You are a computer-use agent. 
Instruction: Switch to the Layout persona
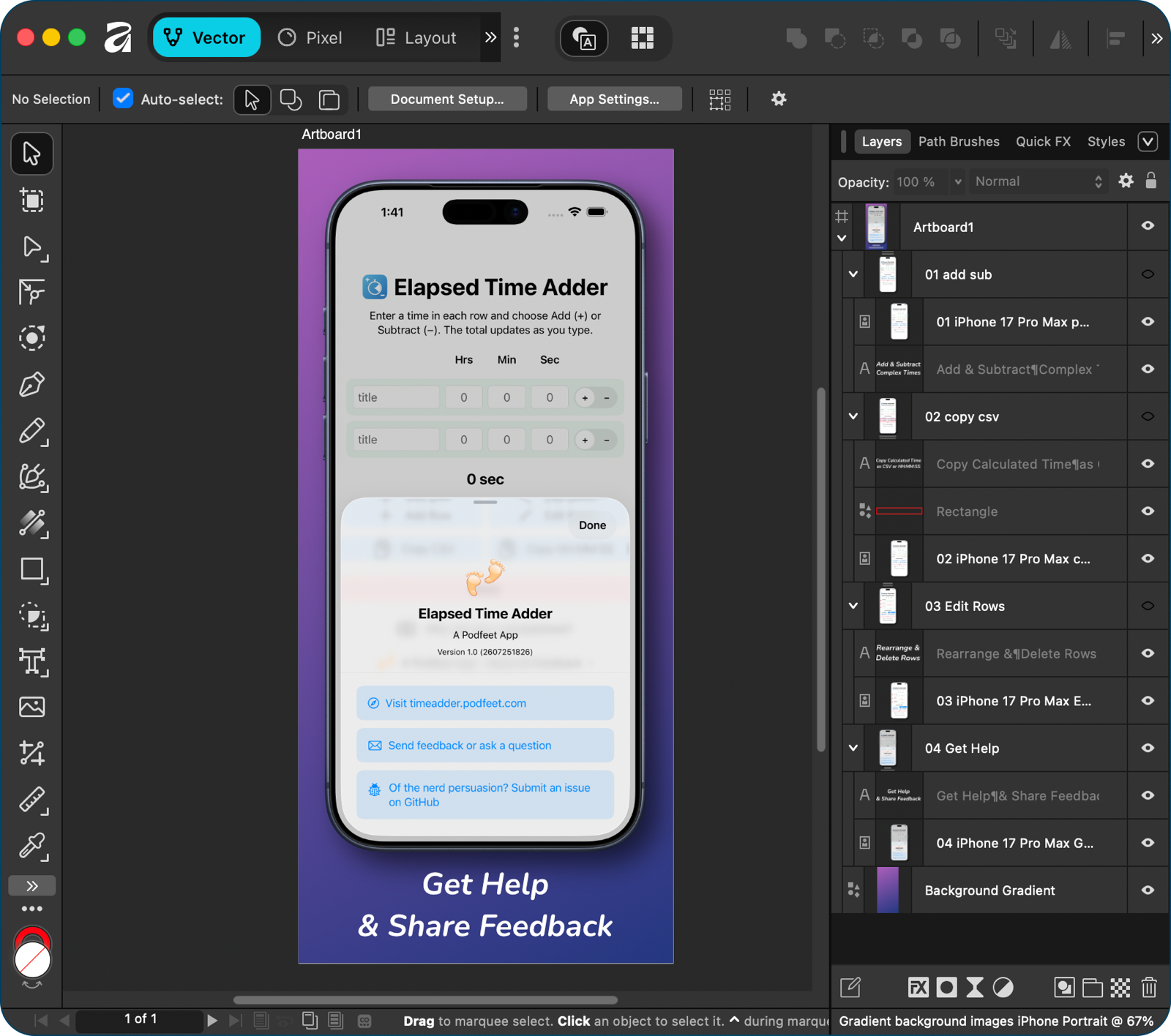(x=416, y=37)
